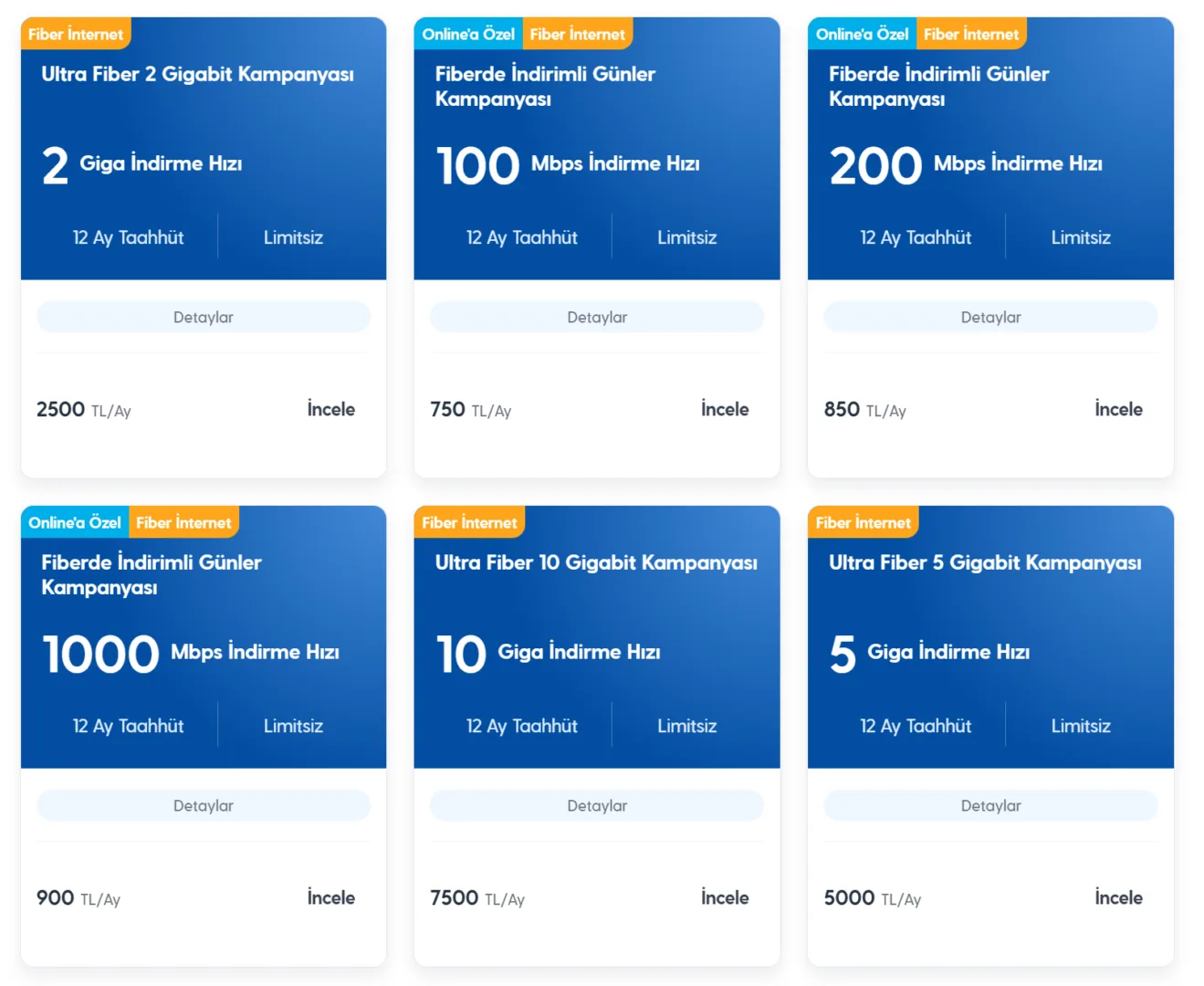Open Detaylar for Ultra Fiber 2 Gigabit Kampanyası
Image resolution: width=1204 pixels, height=986 pixels.
pyautogui.click(x=203, y=317)
